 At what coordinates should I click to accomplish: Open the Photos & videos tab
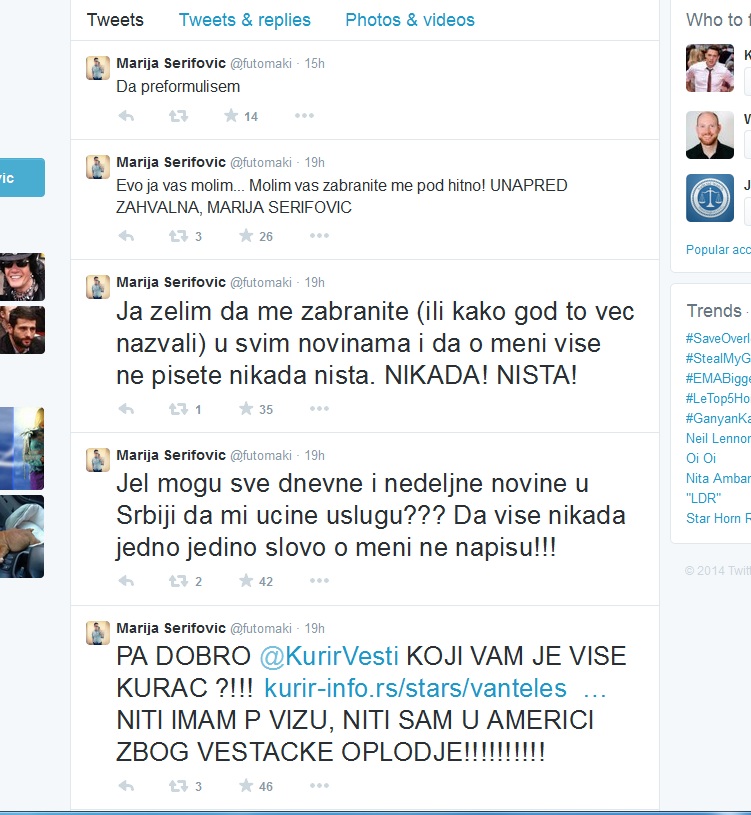click(410, 20)
